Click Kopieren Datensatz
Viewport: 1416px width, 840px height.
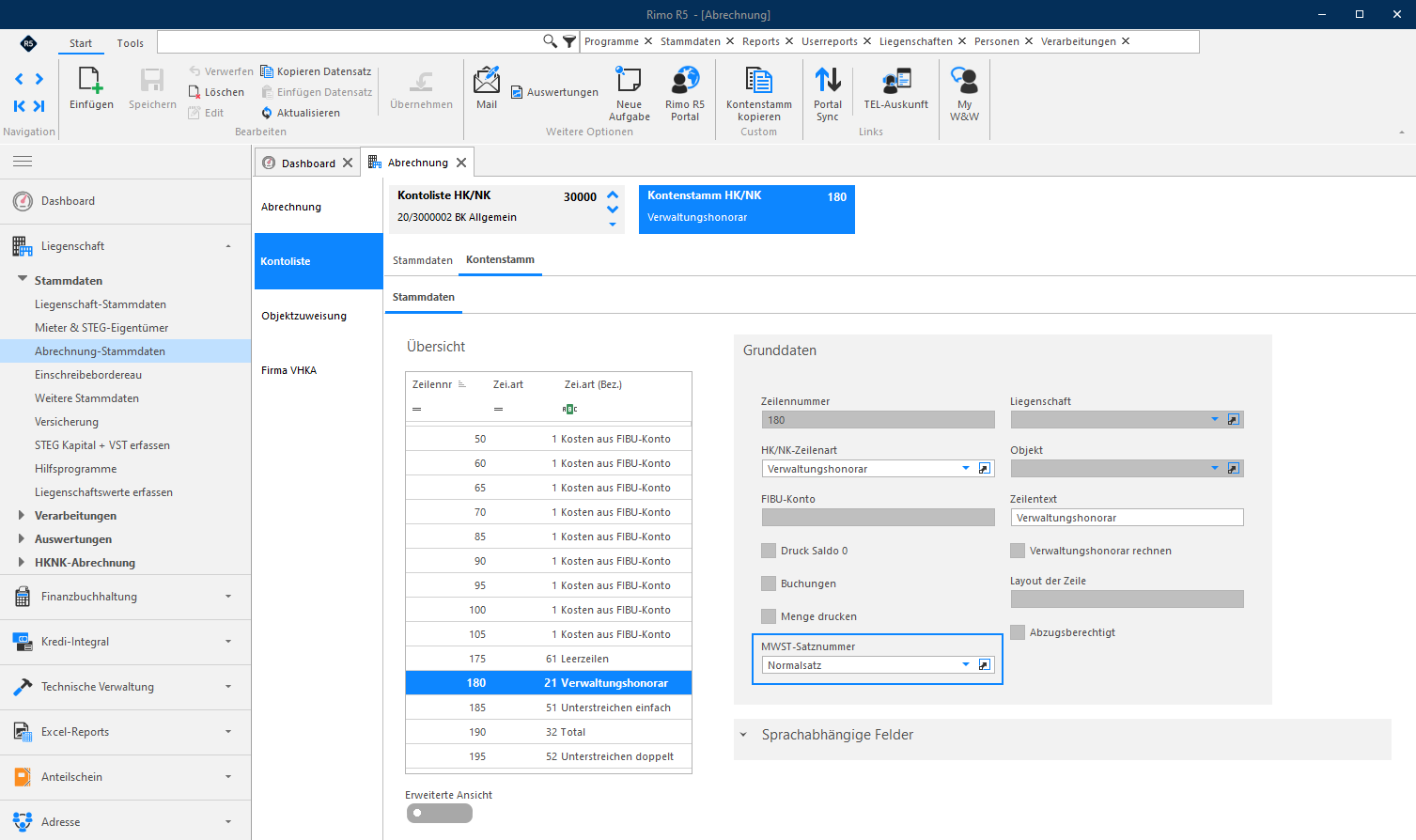316,71
